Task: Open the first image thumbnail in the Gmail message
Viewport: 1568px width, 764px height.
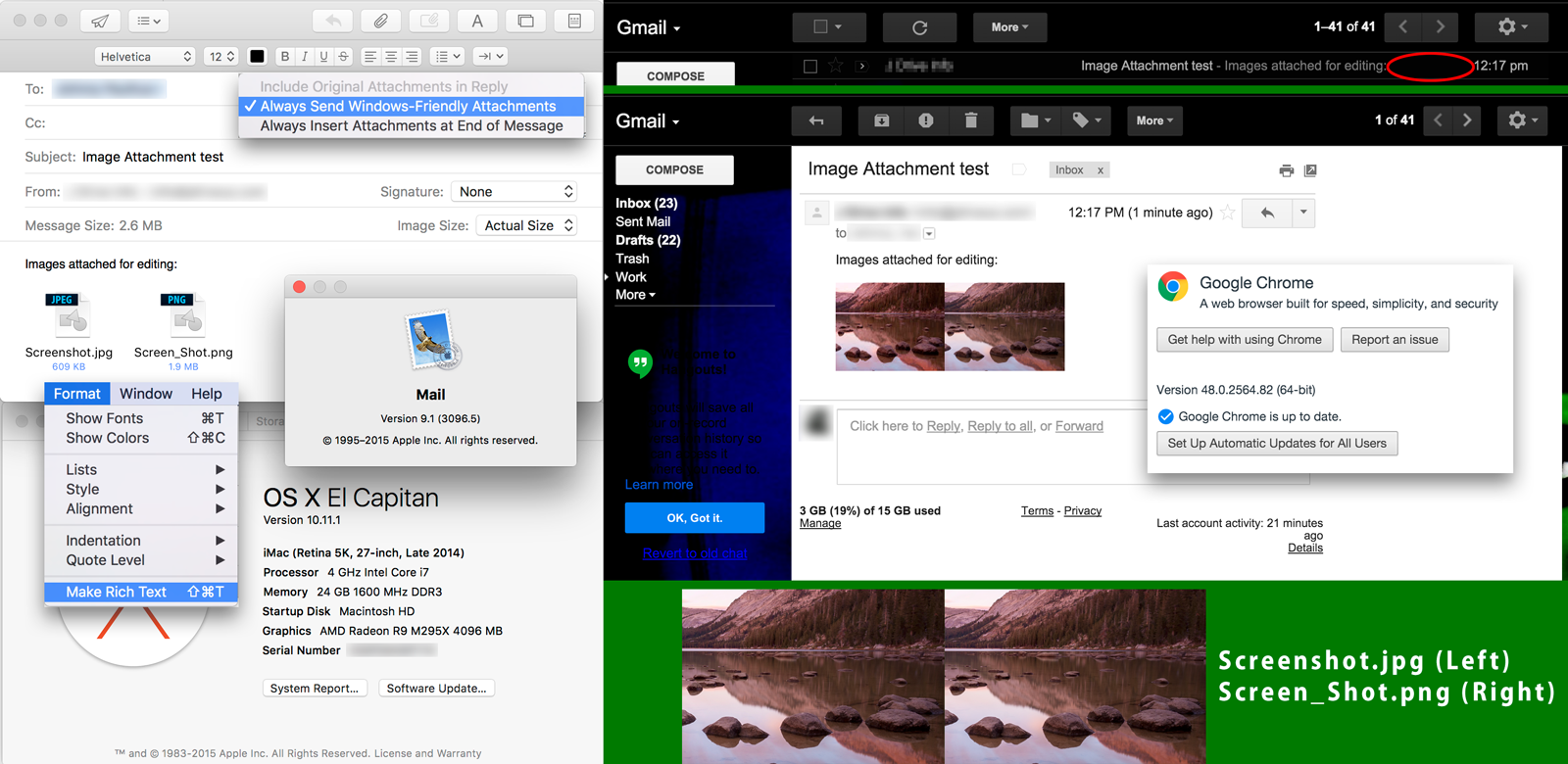Action: point(890,327)
